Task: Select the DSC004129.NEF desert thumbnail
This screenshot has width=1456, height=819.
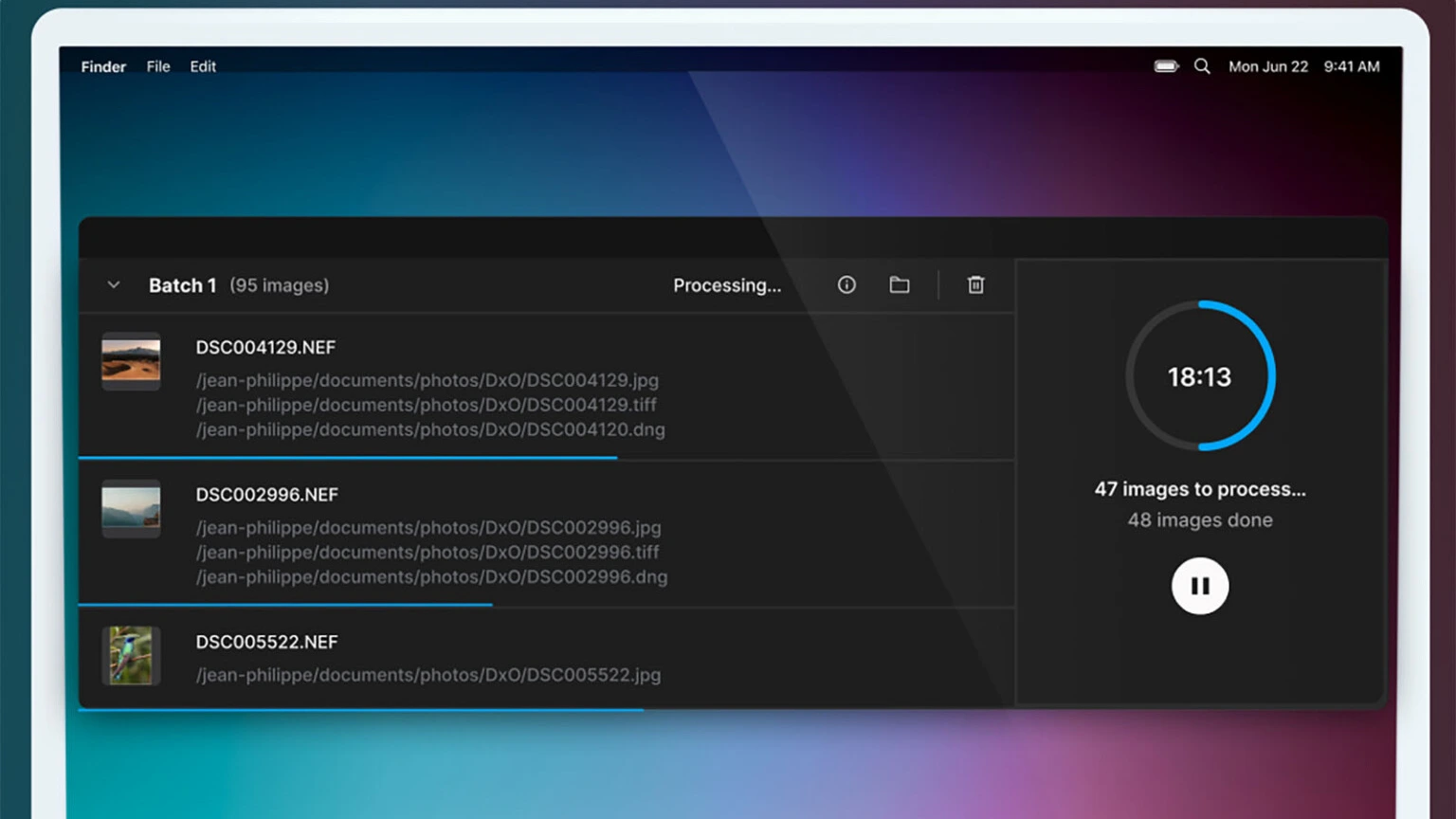Action: 131,361
